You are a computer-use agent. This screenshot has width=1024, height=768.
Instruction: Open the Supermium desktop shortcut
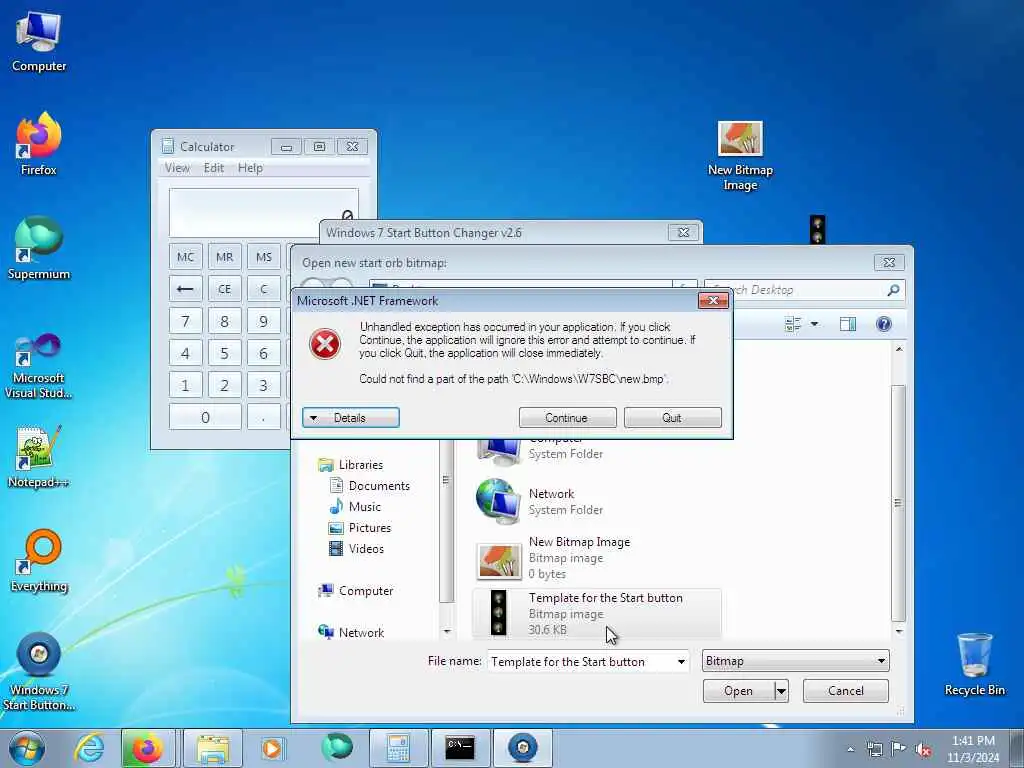pyautogui.click(x=39, y=248)
